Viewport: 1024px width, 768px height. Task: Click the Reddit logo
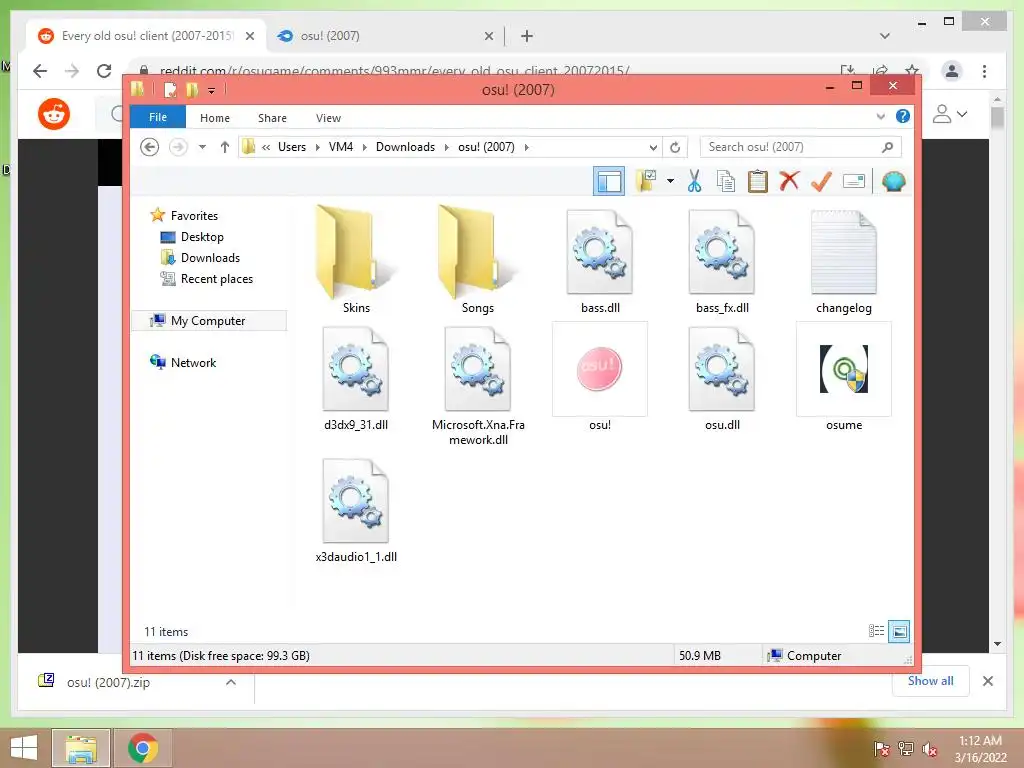click(x=54, y=114)
